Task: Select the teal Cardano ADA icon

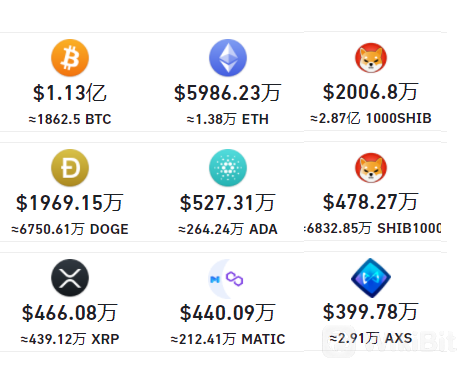Action: 228,168
